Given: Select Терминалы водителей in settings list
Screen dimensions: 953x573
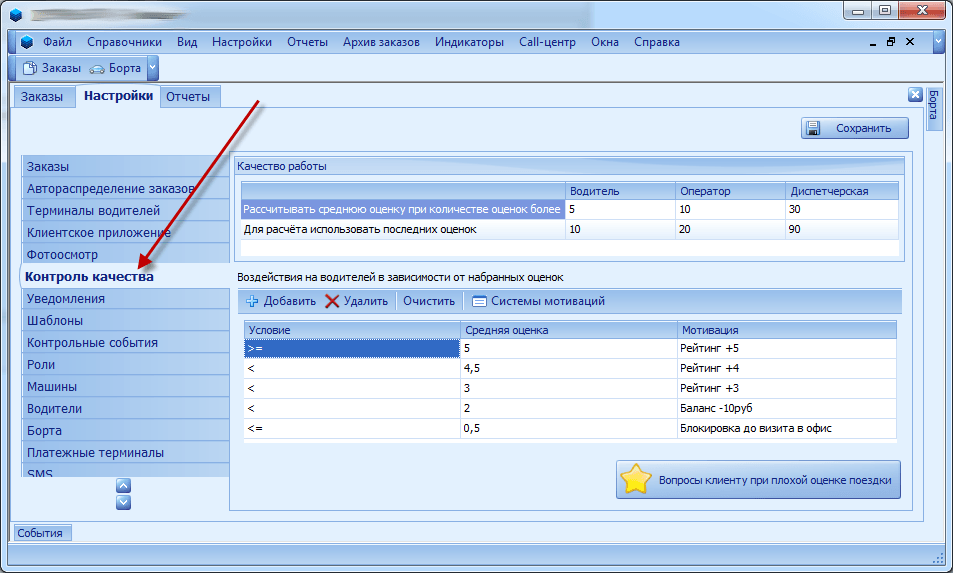Looking at the screenshot, I should [126, 210].
